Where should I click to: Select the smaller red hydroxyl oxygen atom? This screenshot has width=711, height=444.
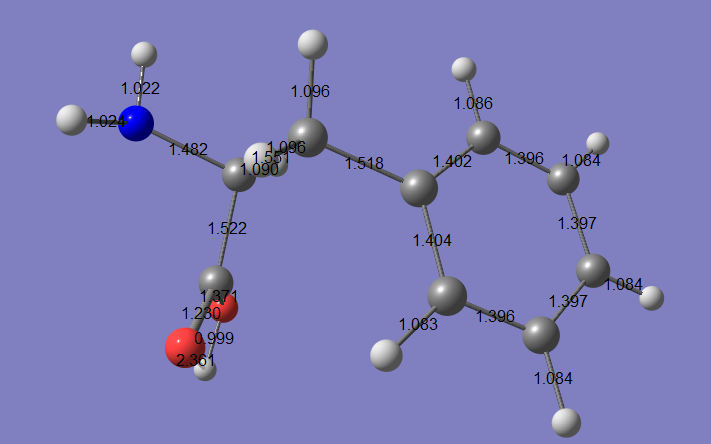click(226, 308)
